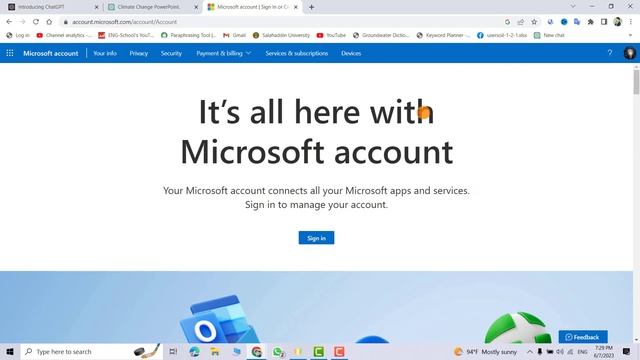The image size is (640, 360).
Task: Close the Introducing ChatGPT tab
Action: click(96, 7)
